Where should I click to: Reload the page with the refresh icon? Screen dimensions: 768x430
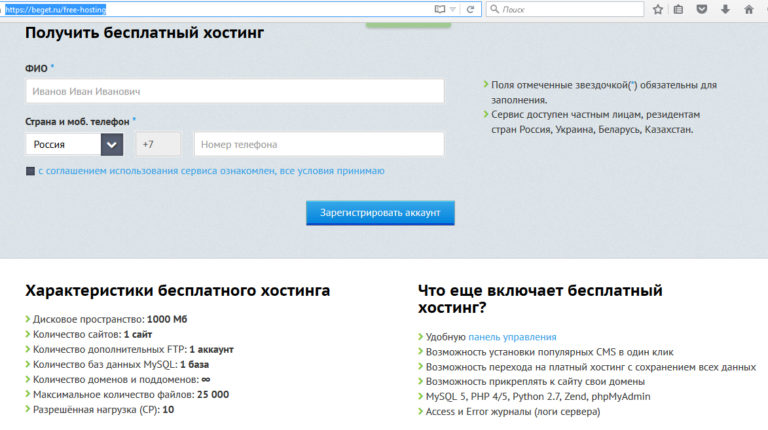pos(471,9)
